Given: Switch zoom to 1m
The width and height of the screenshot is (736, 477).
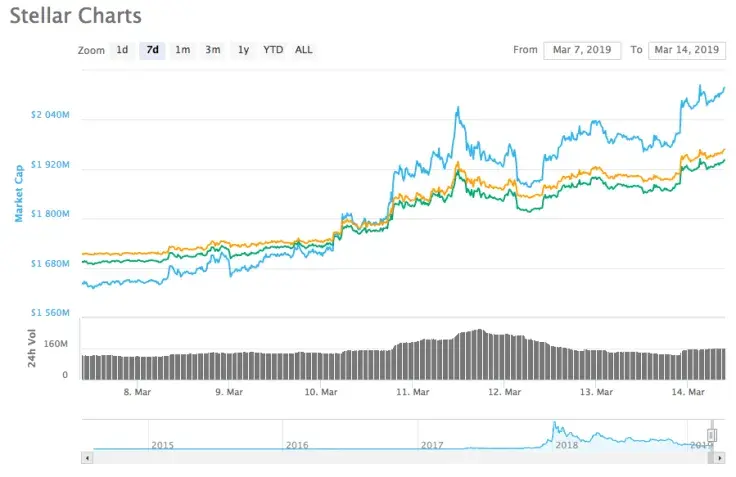Looking at the screenshot, I should [x=182, y=49].
